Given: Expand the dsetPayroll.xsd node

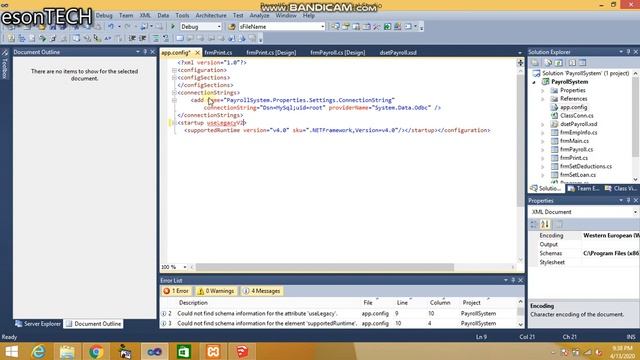Looking at the screenshot, I should (543, 124).
